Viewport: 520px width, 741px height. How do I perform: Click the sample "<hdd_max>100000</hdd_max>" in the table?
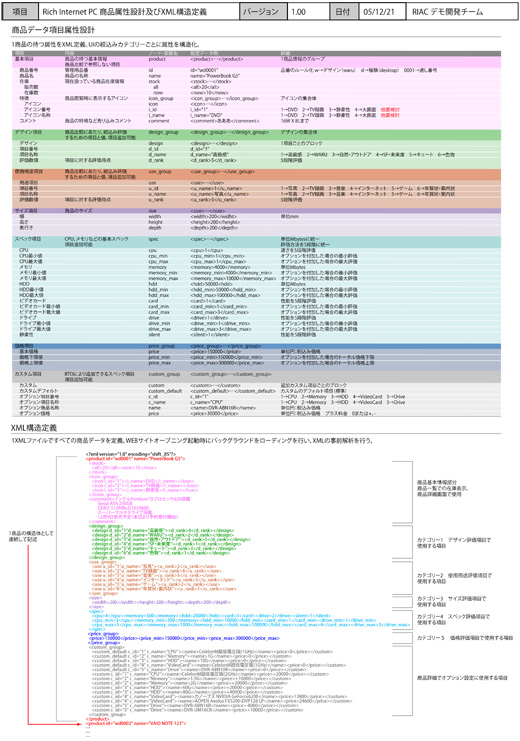(225, 295)
